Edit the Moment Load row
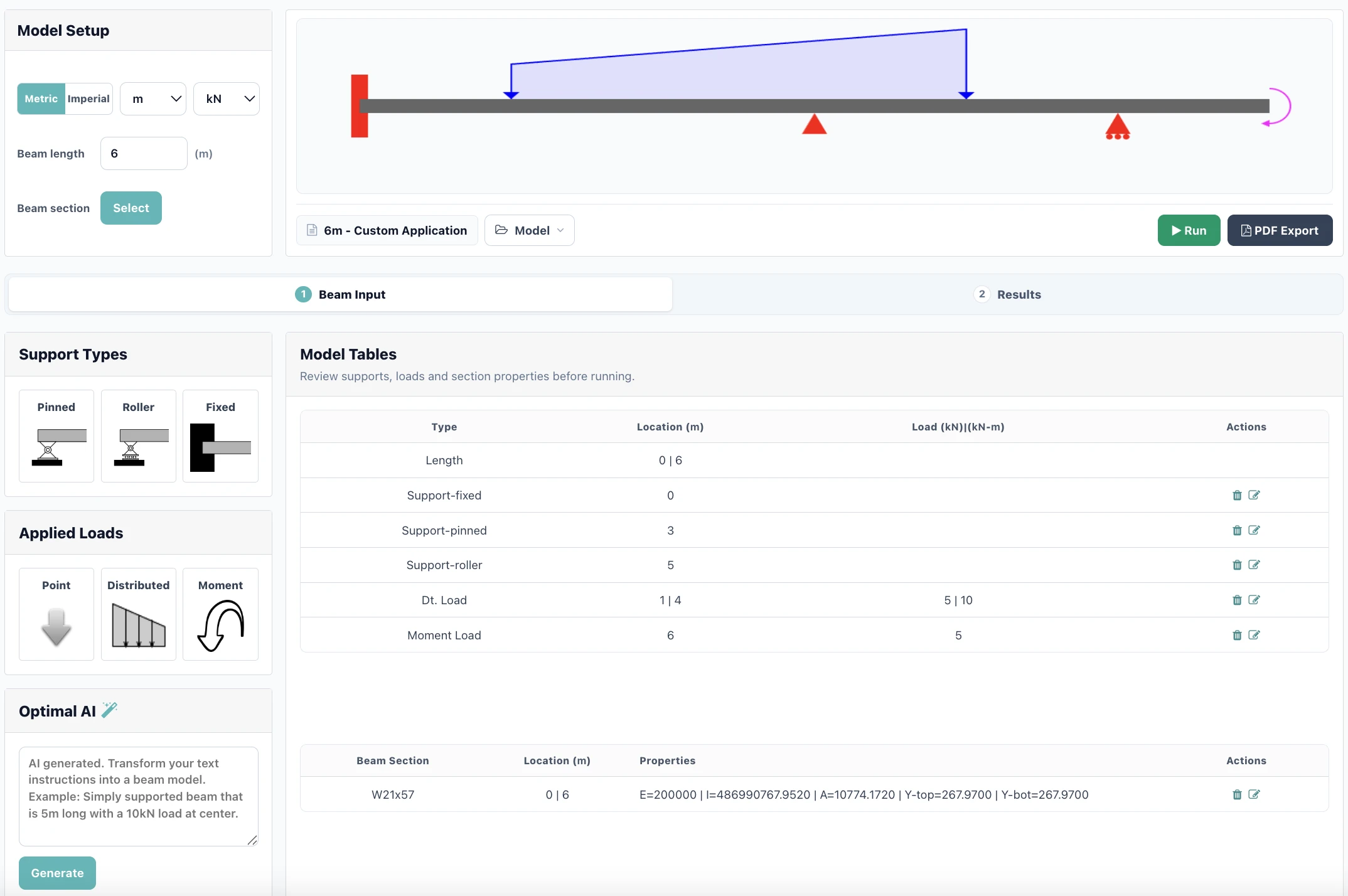The image size is (1348, 896). tap(1254, 635)
